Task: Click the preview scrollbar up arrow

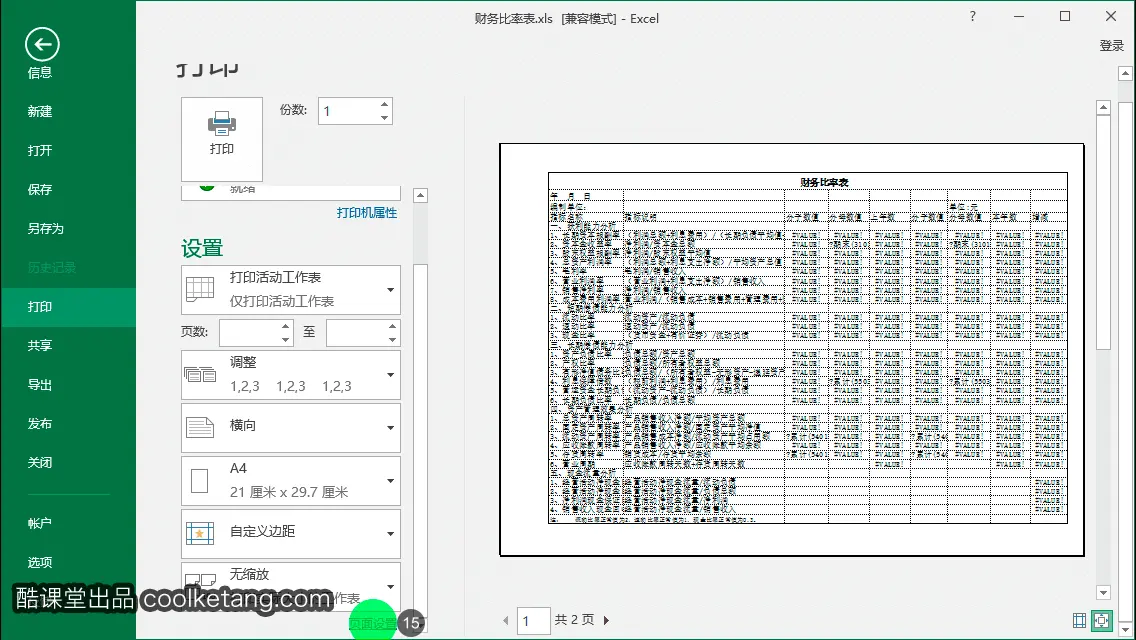Action: click(1103, 107)
